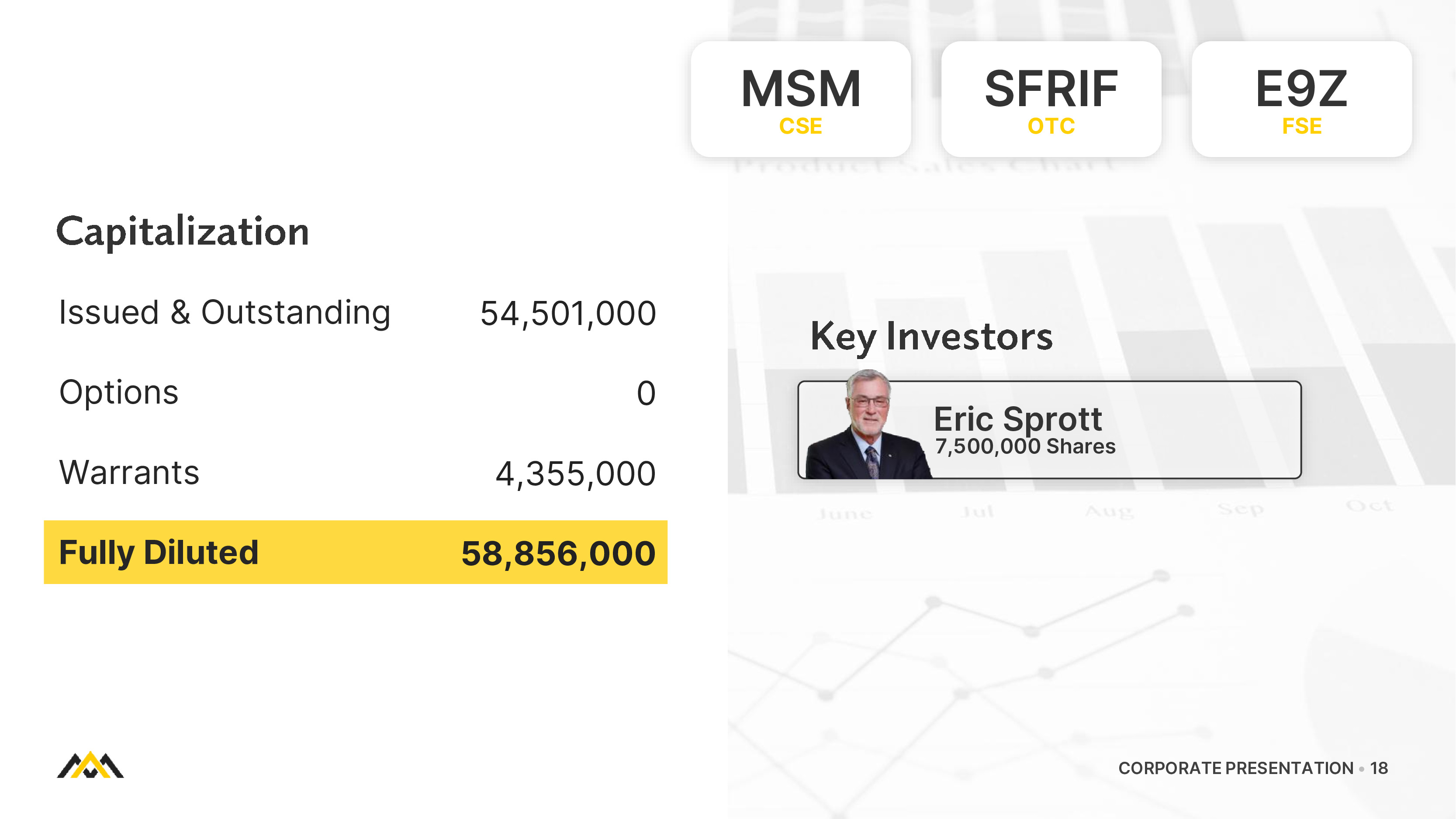
Task: Select the E9Z FSE ticker card
Action: pyautogui.click(x=1301, y=100)
